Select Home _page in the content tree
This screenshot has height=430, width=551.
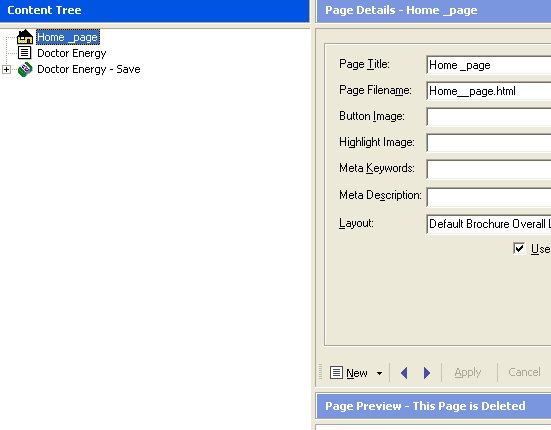point(68,37)
